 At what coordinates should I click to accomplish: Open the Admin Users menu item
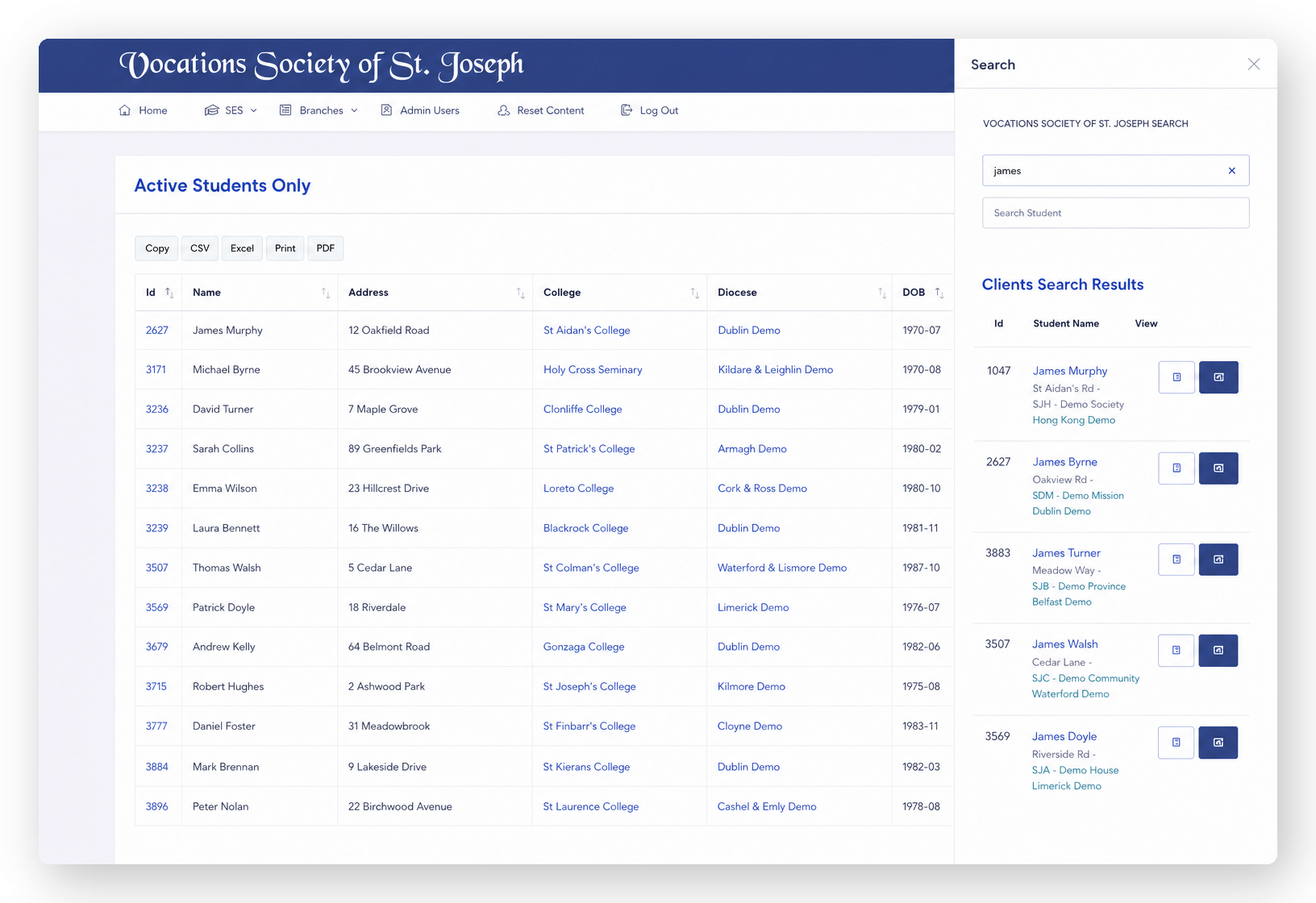click(420, 110)
